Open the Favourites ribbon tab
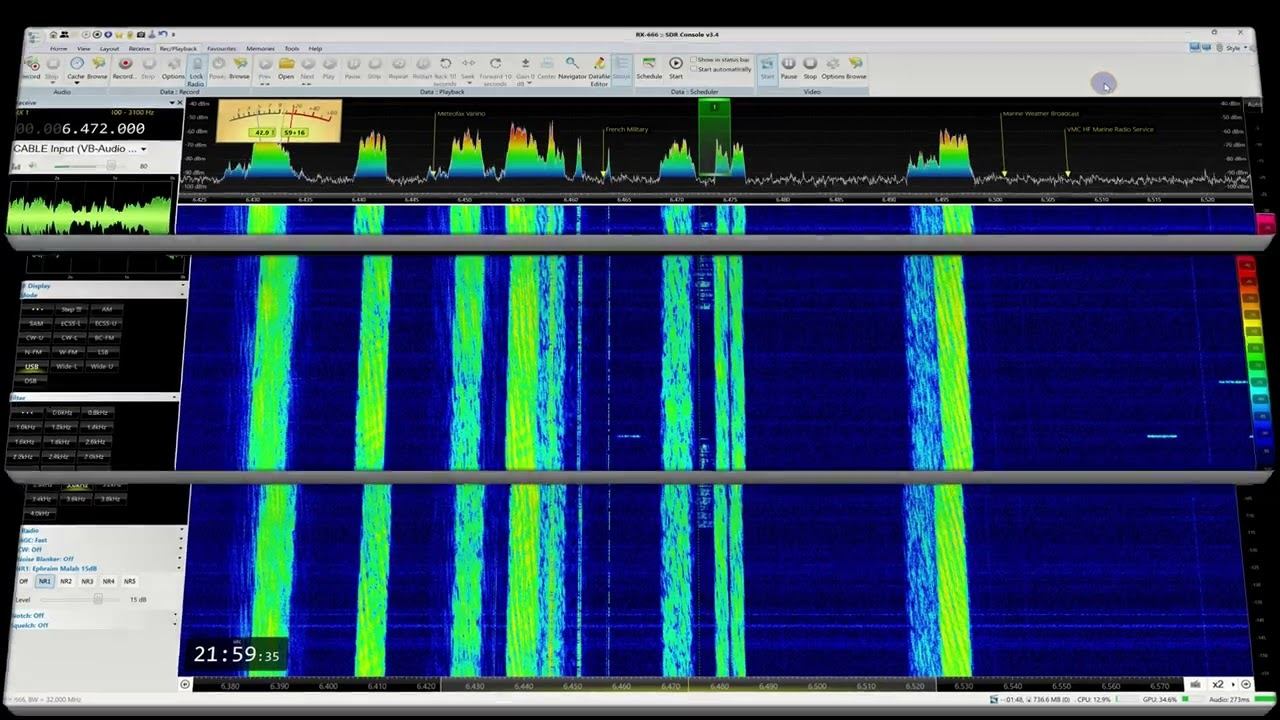The width and height of the screenshot is (1280, 720). pyautogui.click(x=222, y=48)
